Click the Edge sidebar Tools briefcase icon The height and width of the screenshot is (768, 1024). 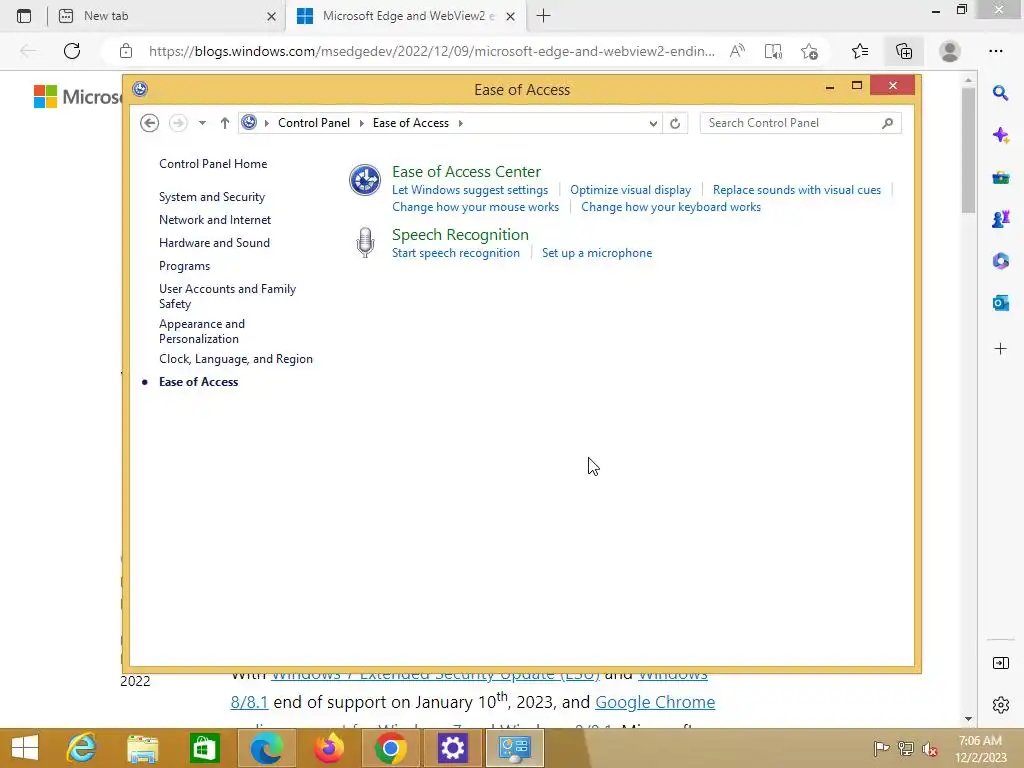tap(1000, 177)
